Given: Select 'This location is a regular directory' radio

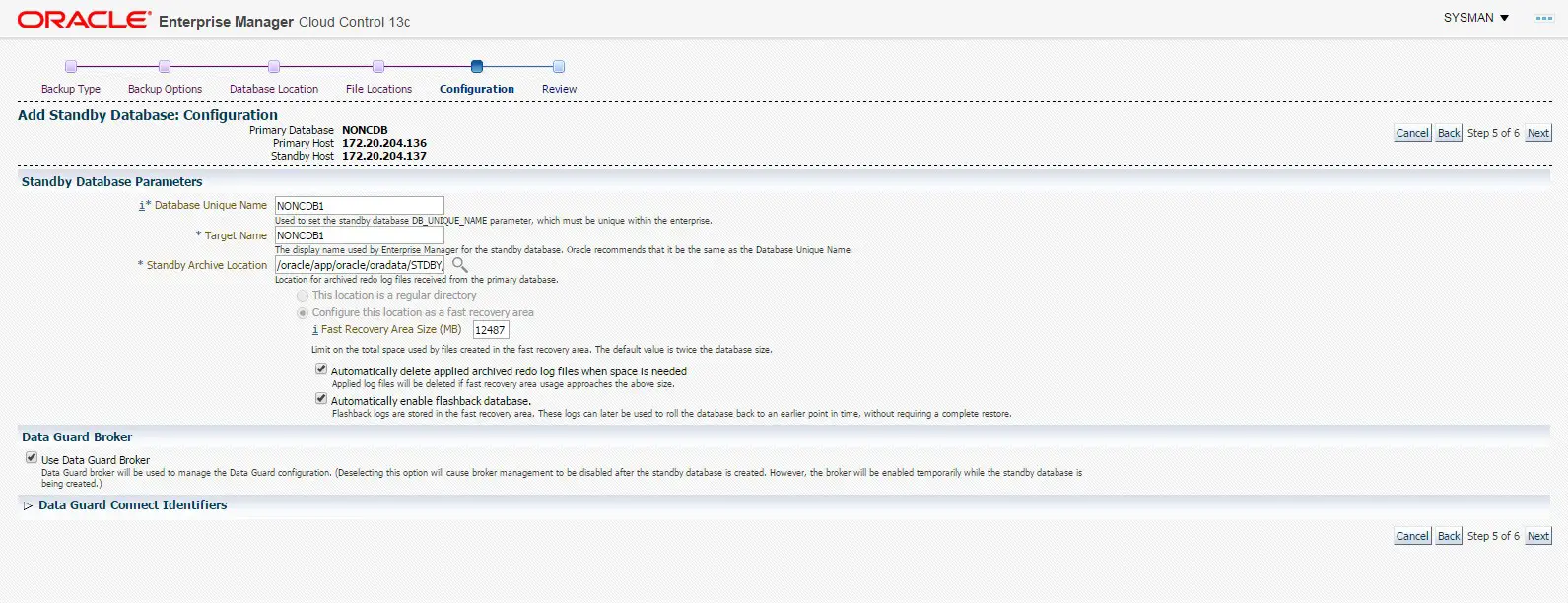Looking at the screenshot, I should click(303, 296).
